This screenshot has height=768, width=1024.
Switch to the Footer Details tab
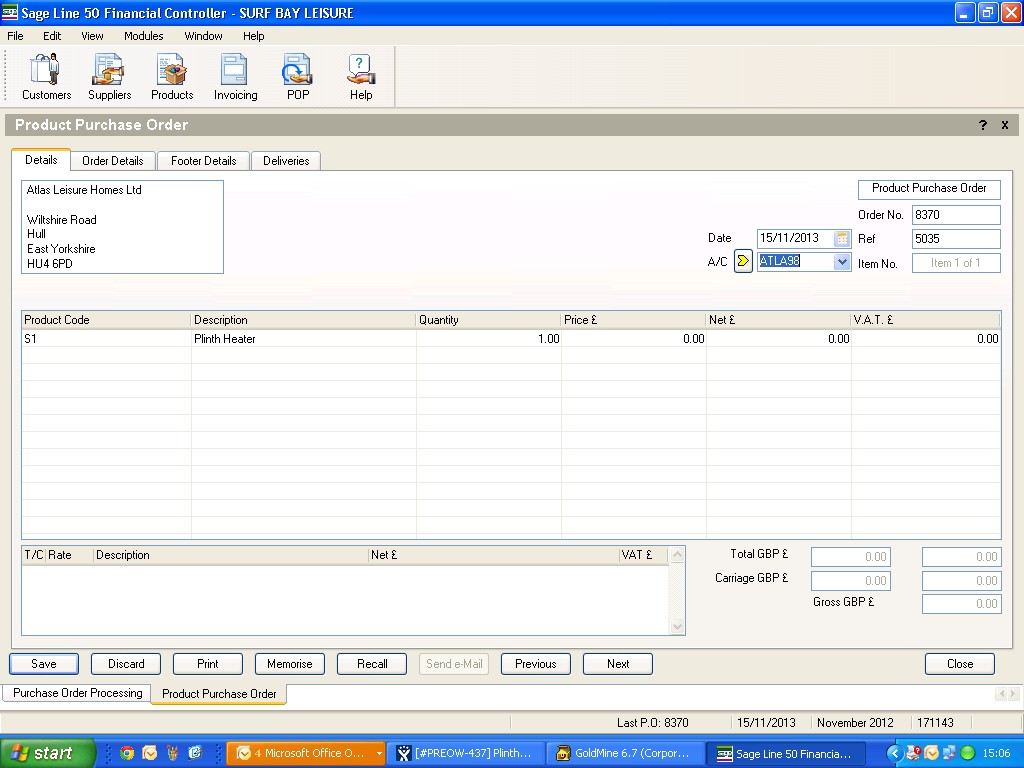[x=203, y=161]
